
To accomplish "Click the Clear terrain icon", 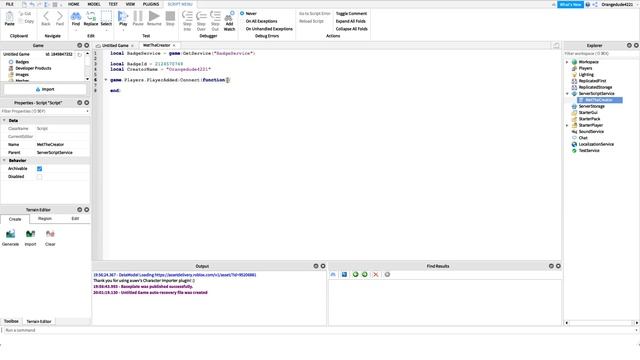I will click(x=50, y=234).
